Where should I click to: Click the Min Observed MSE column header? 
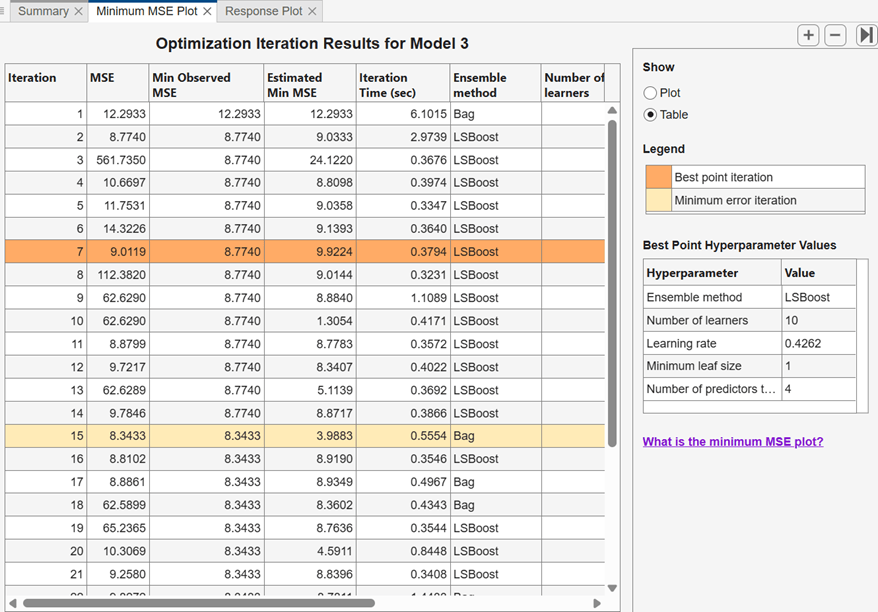pos(207,83)
